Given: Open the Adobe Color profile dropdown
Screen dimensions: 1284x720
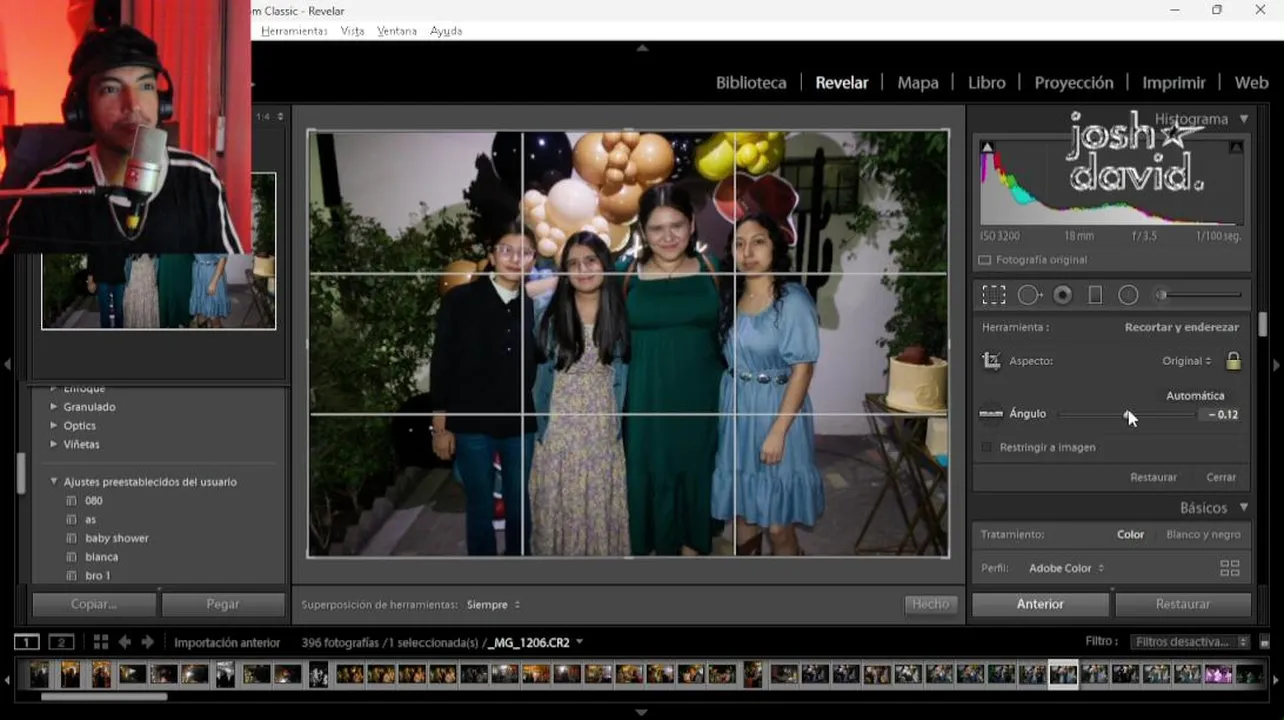Looking at the screenshot, I should [x=1066, y=568].
